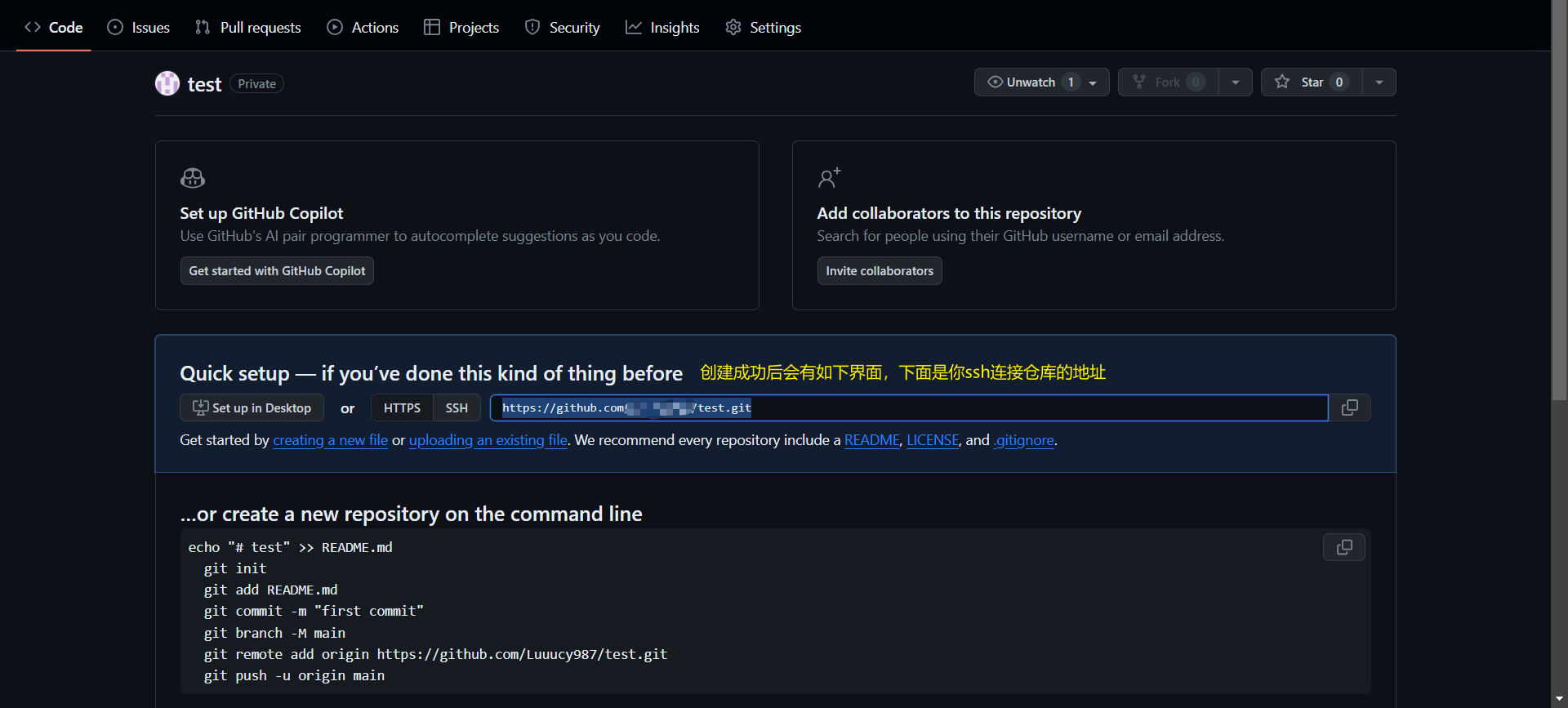Click the Fork button
The width and height of the screenshot is (1568, 708).
pos(1168,82)
